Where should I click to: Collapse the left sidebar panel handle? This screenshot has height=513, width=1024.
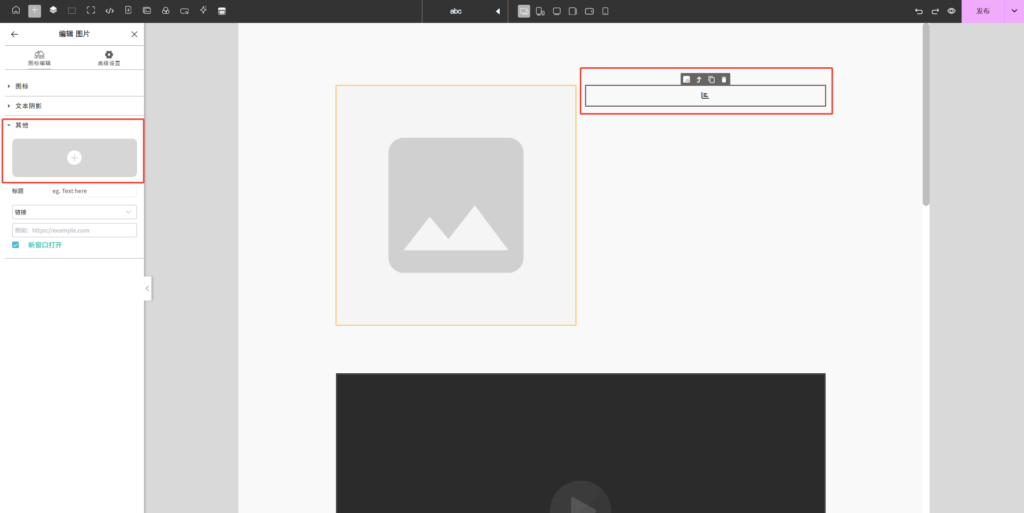point(148,288)
